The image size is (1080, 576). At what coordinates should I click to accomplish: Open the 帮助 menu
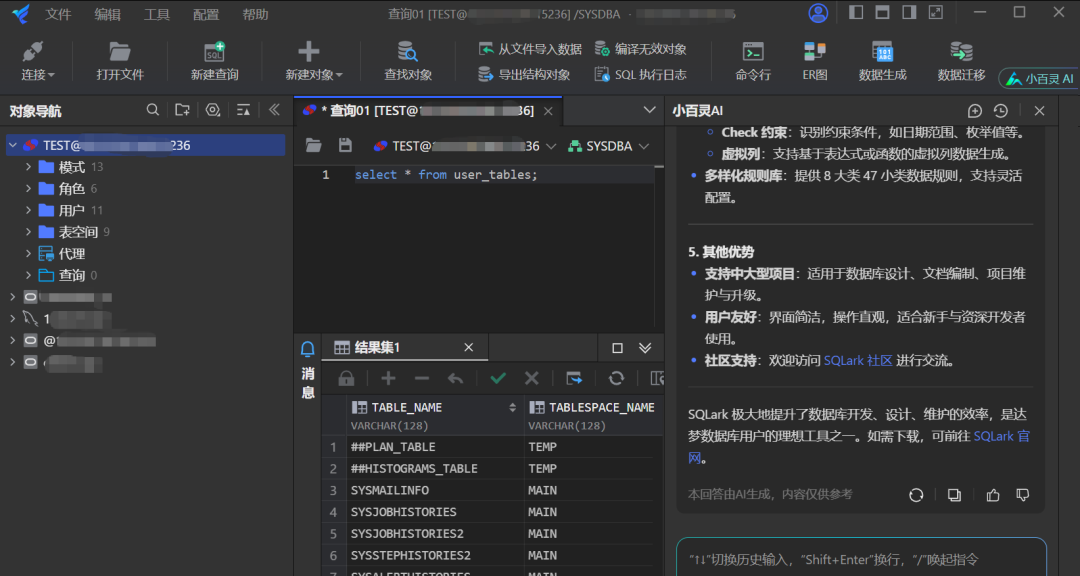tap(255, 14)
